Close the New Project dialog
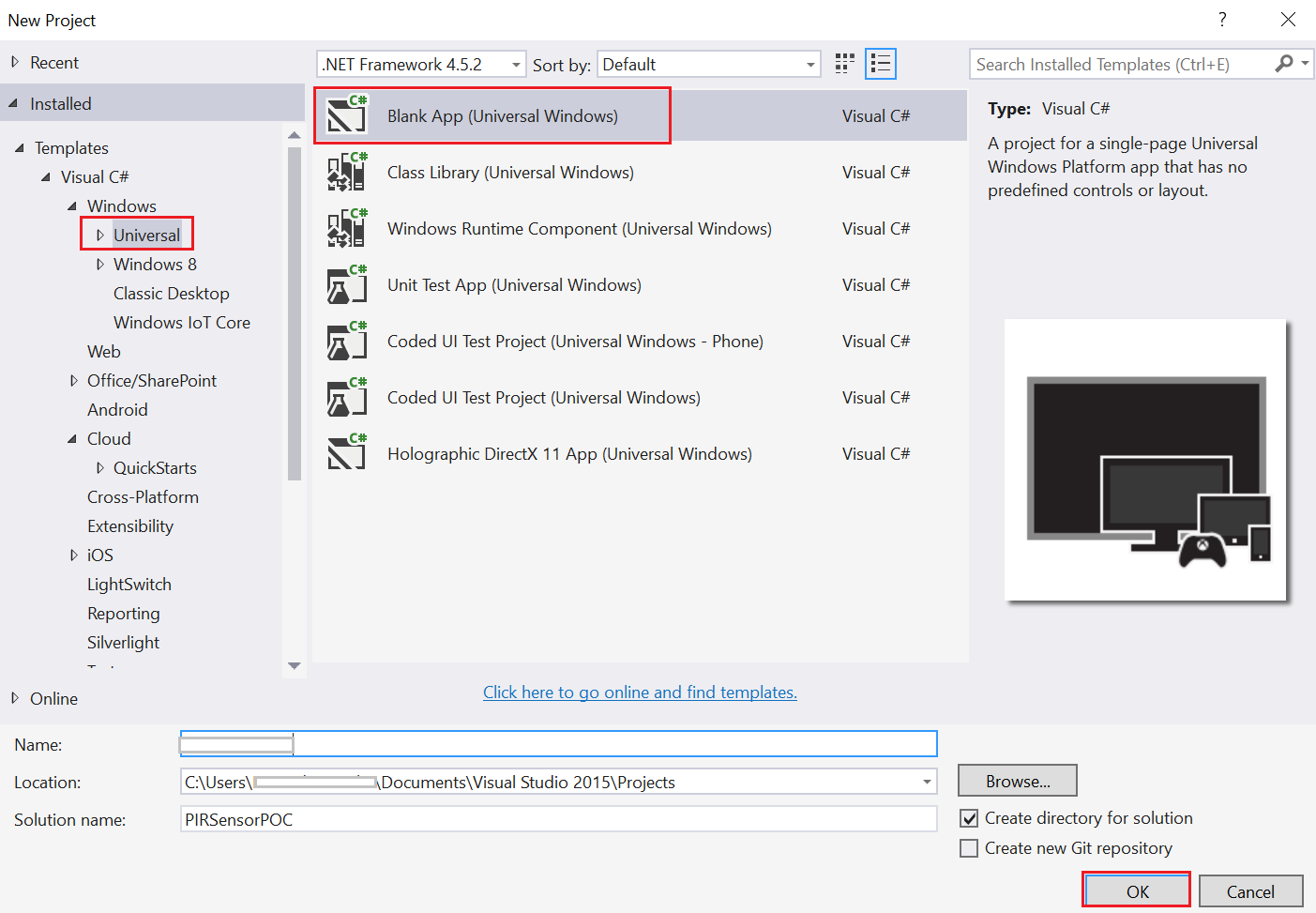This screenshot has width=1316, height=913. pyautogui.click(x=1288, y=20)
